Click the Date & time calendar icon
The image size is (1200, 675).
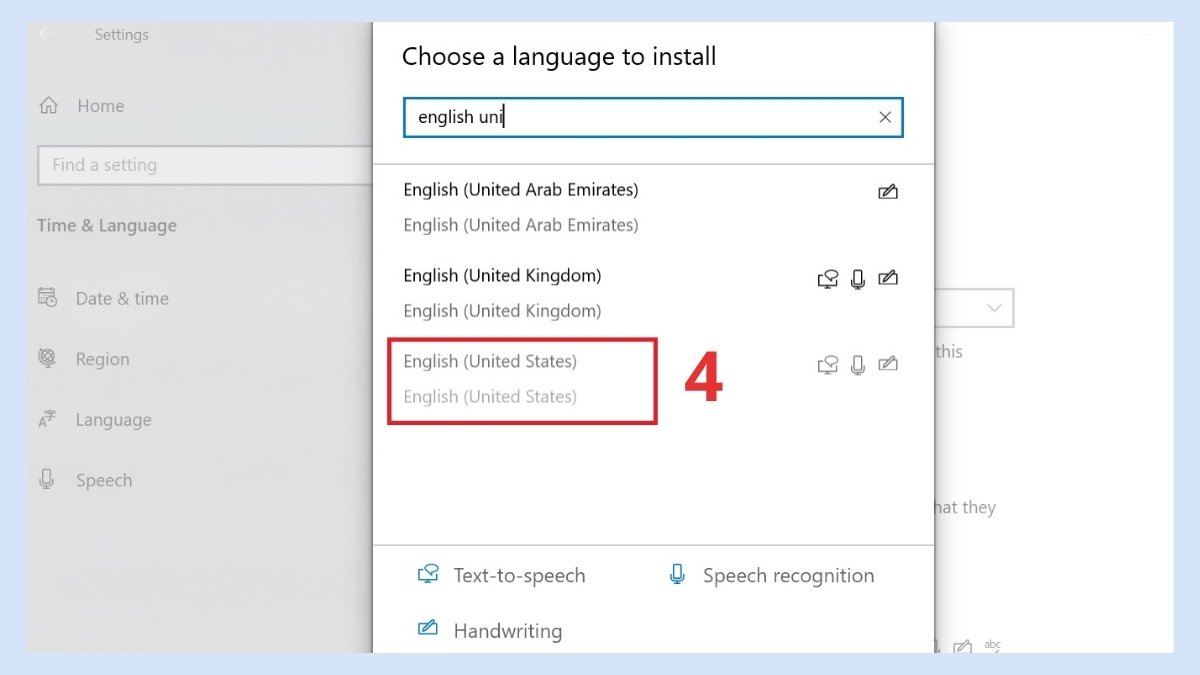tap(47, 298)
